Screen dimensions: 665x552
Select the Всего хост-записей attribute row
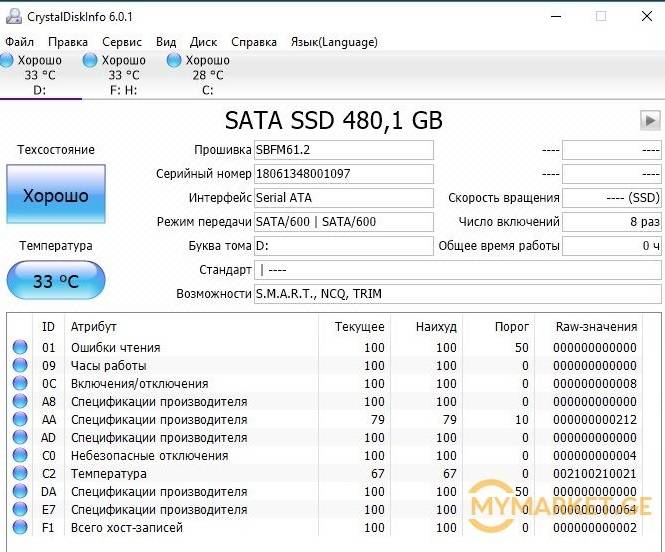coord(325,528)
